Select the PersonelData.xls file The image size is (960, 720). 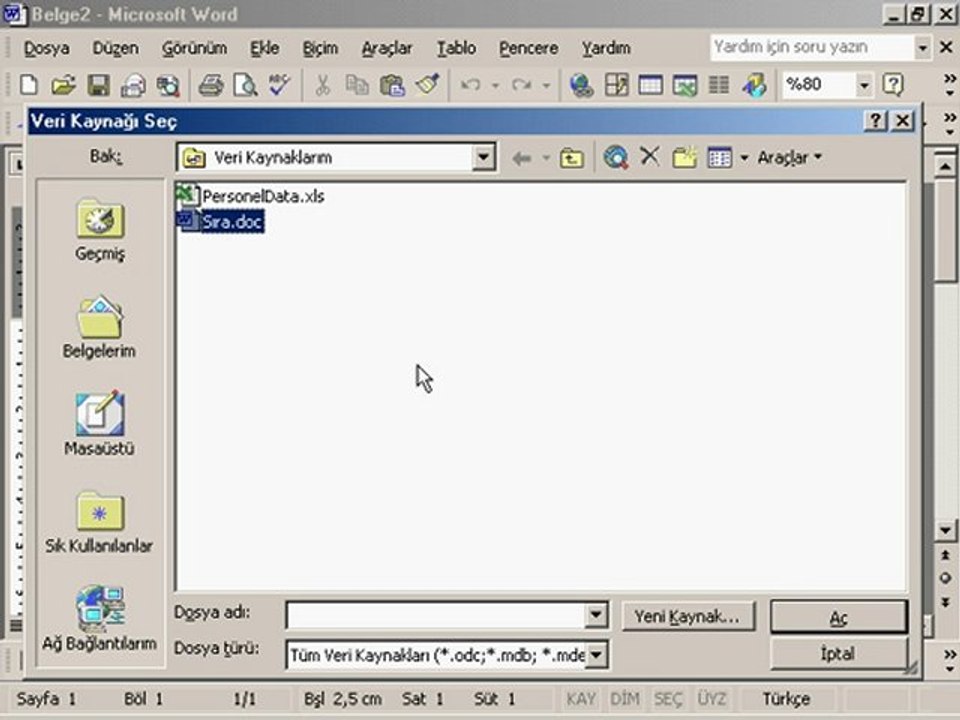pos(250,196)
